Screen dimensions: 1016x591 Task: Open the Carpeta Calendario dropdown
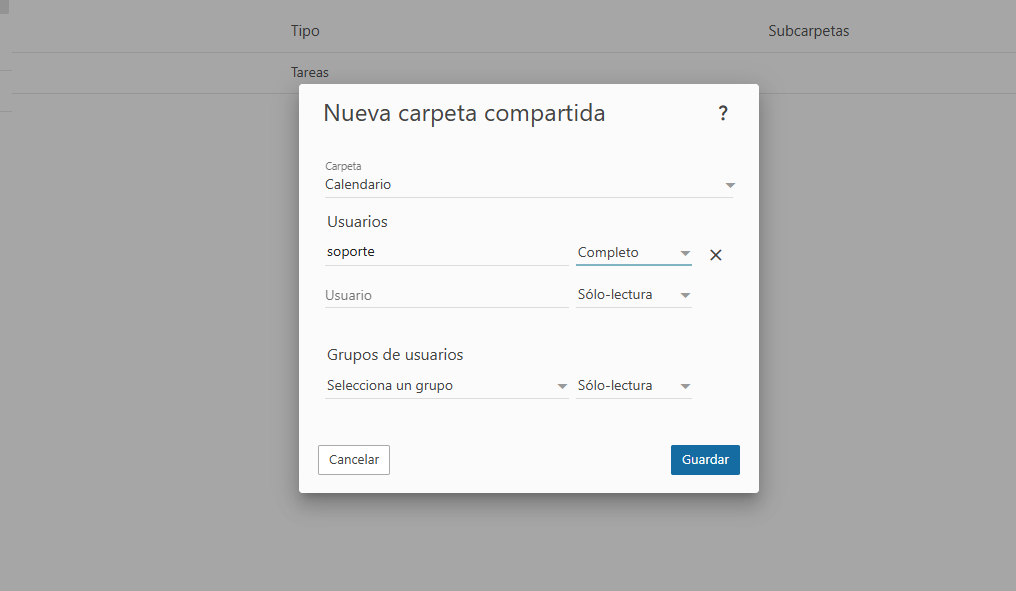pyautogui.click(x=529, y=185)
